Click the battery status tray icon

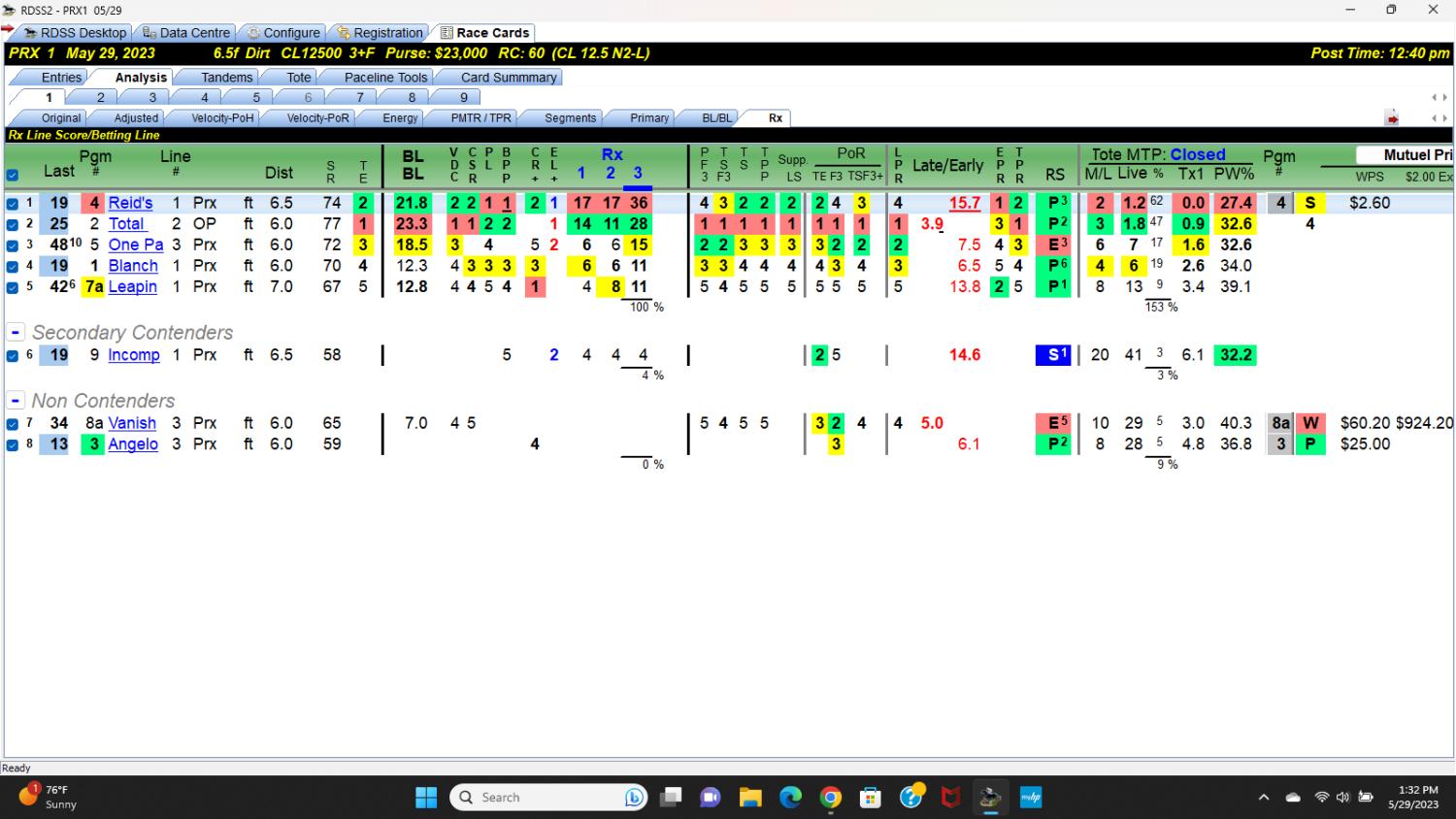[x=1366, y=798]
